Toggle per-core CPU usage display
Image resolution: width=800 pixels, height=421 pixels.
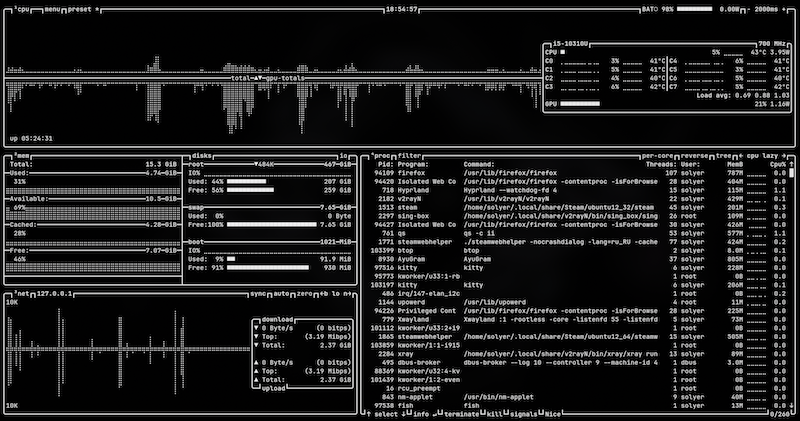(x=657, y=156)
